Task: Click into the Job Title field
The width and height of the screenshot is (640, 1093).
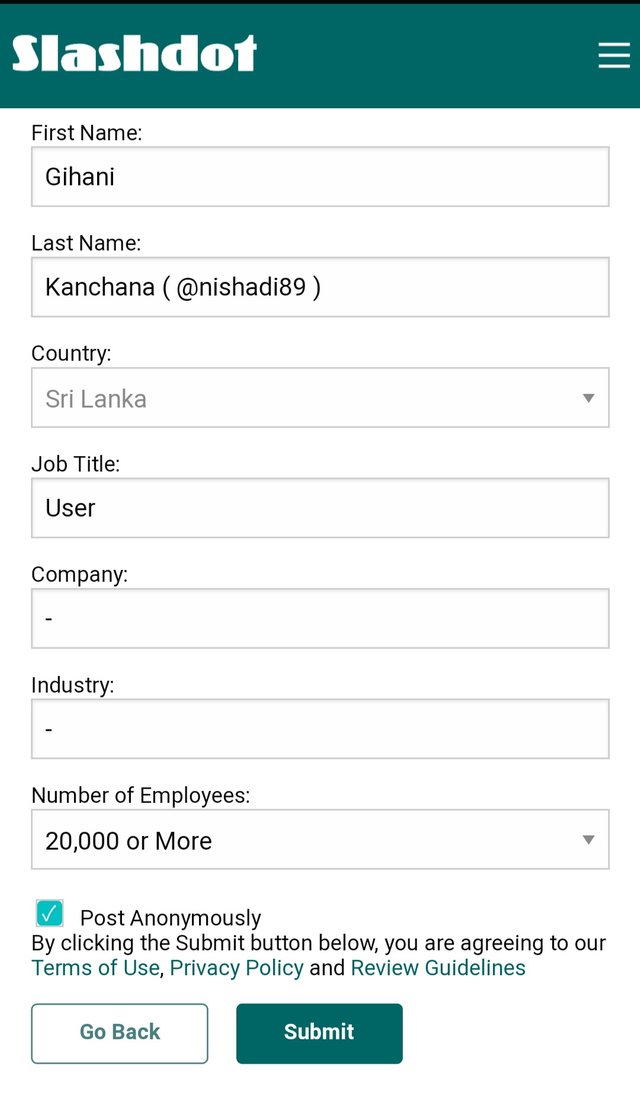Action: (320, 507)
